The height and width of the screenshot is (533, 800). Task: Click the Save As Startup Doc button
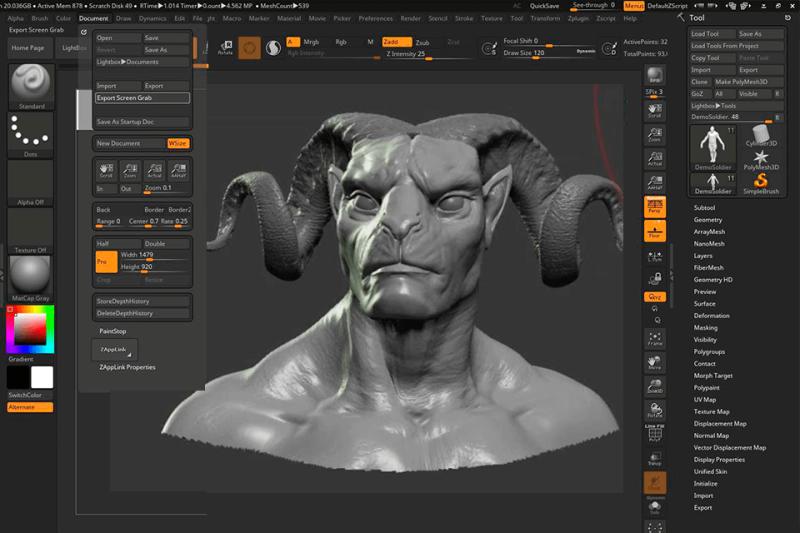[x=142, y=122]
